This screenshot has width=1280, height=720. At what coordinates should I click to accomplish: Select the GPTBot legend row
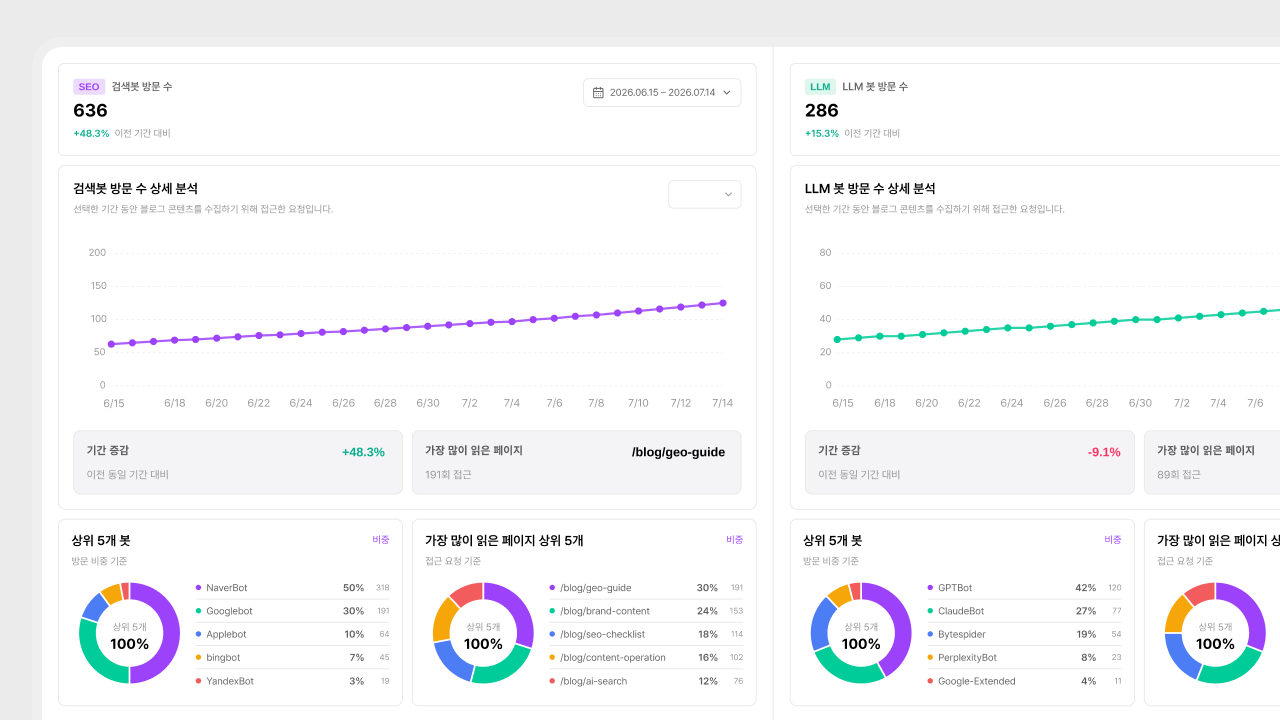point(1024,588)
